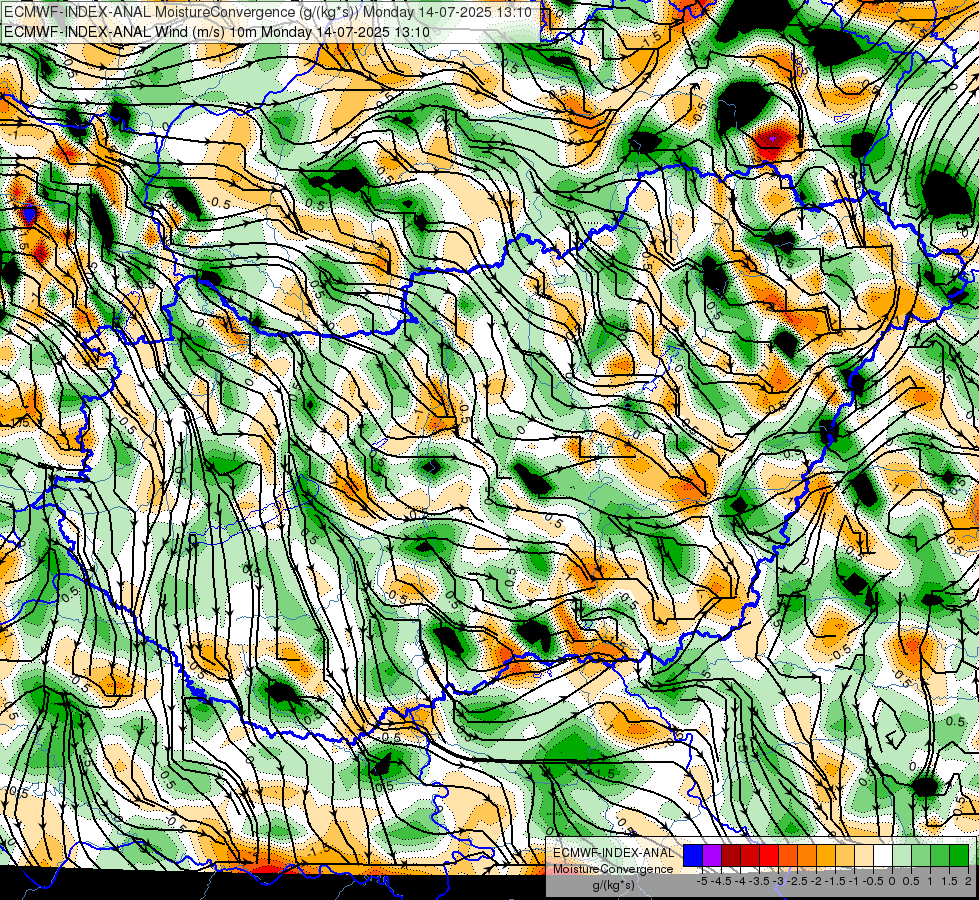979x900 pixels.
Task: Click the pale peach swatch between -1 and -0.5
Action: point(864,855)
